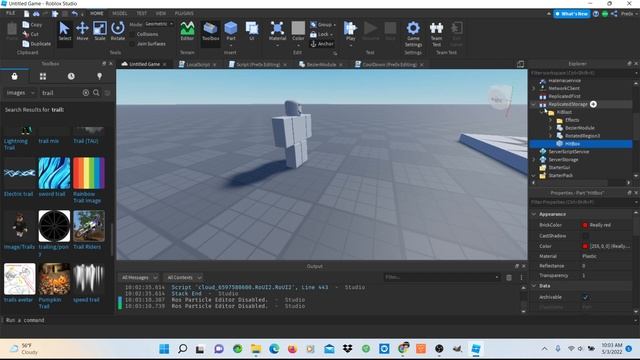This screenshot has width=640, height=360.
Task: Expand the BezierModule node
Action: [550, 128]
